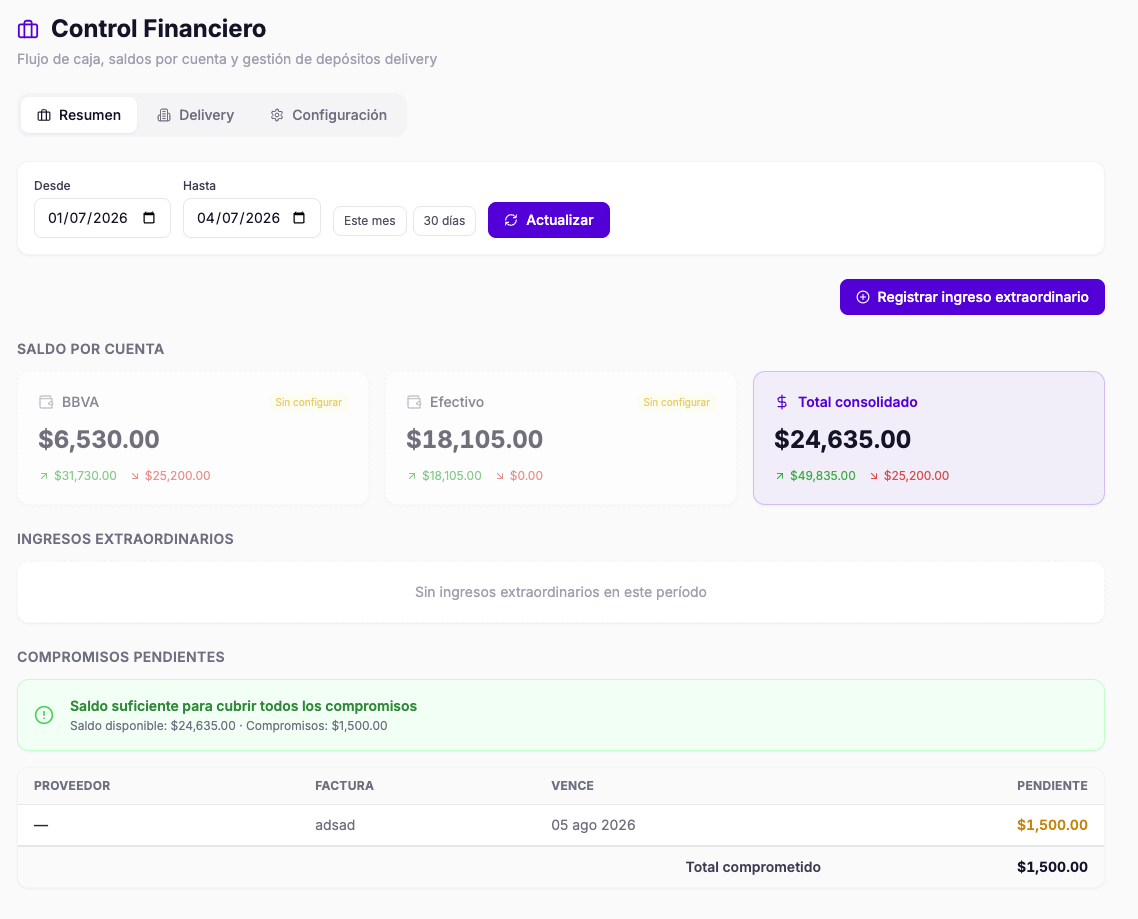Click total income amount $49,835.00
The height and width of the screenshot is (919, 1138).
tap(823, 476)
